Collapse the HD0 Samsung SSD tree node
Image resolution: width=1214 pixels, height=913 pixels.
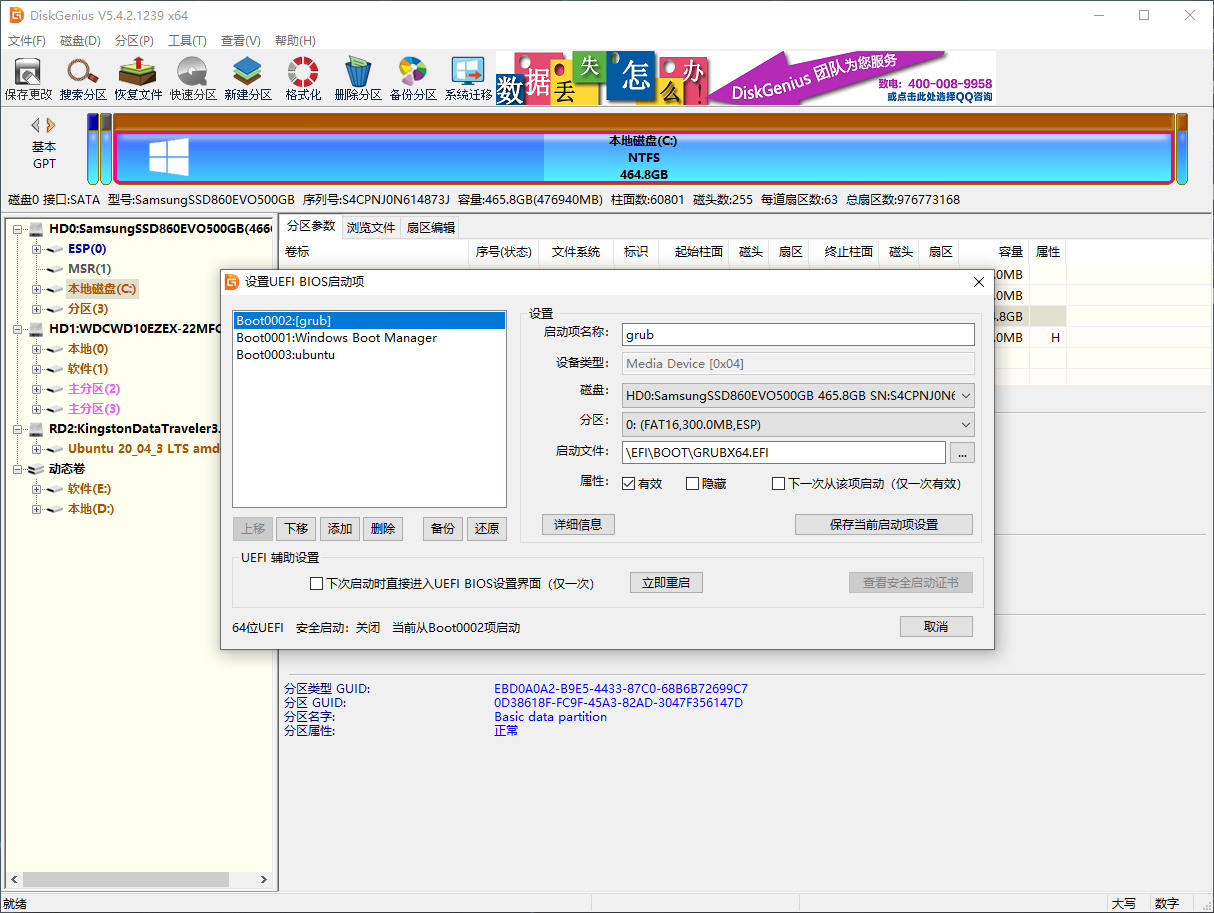17,229
